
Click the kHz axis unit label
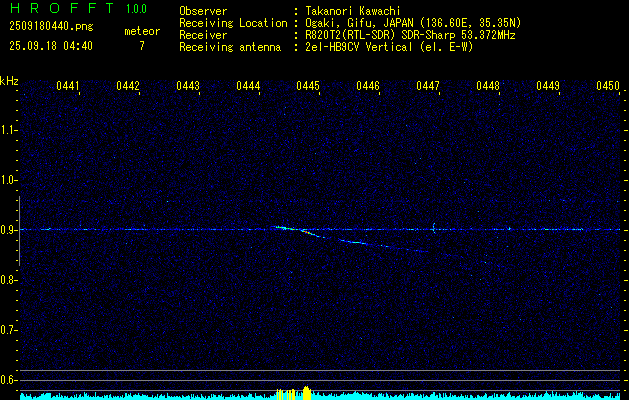(9, 81)
